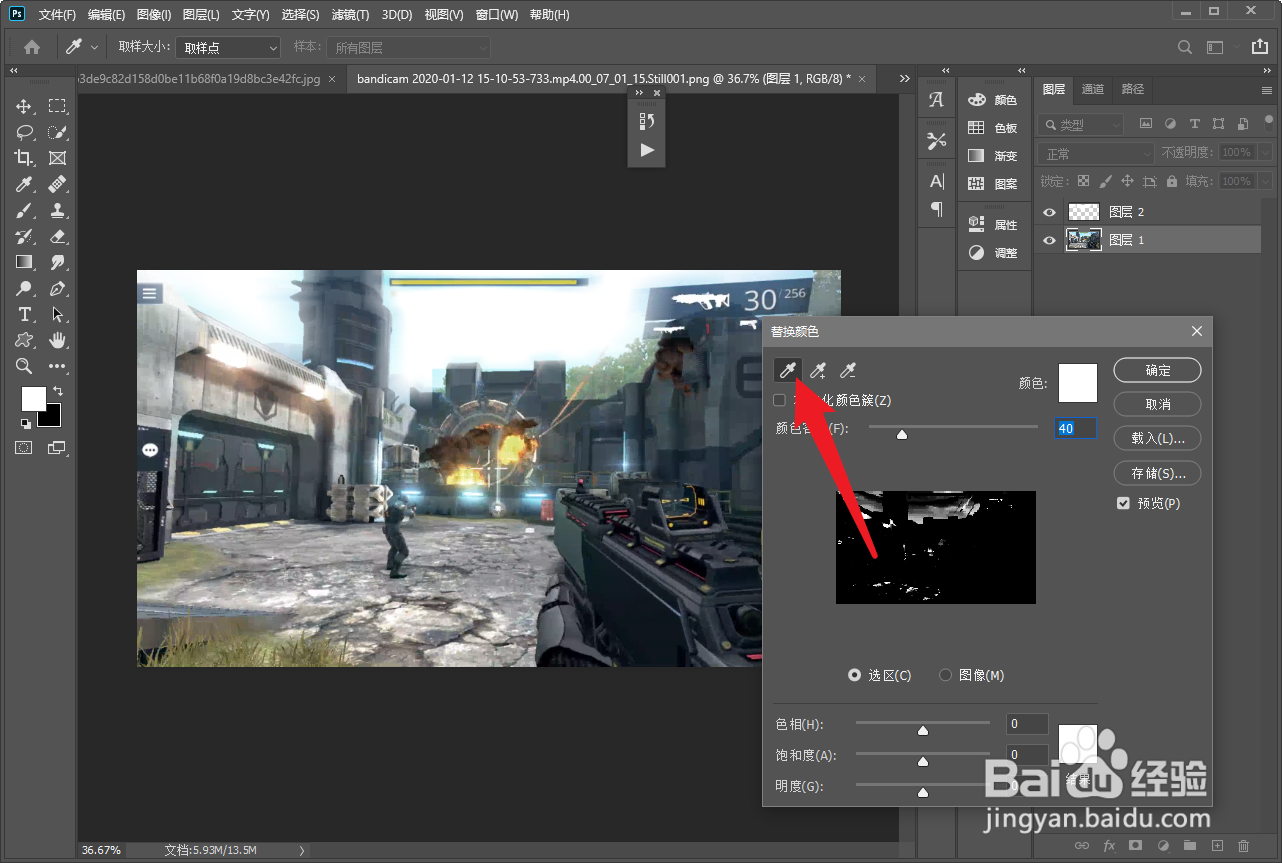
Task: Open the eyedropper tool preset dropdown arrow
Action: coord(95,47)
